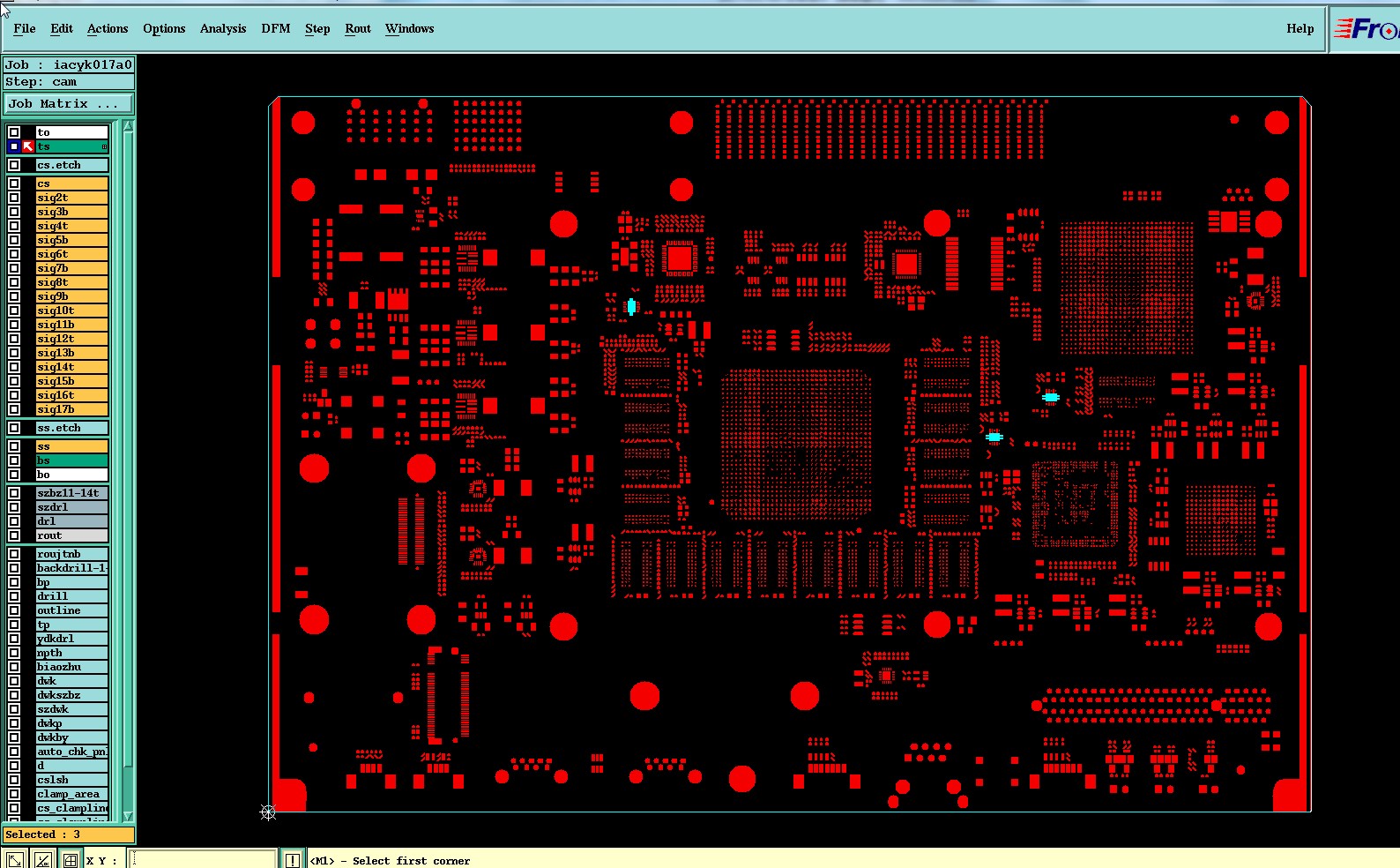Open the Actions menu
Screen dimensions: 1400x868
pyautogui.click(x=108, y=28)
